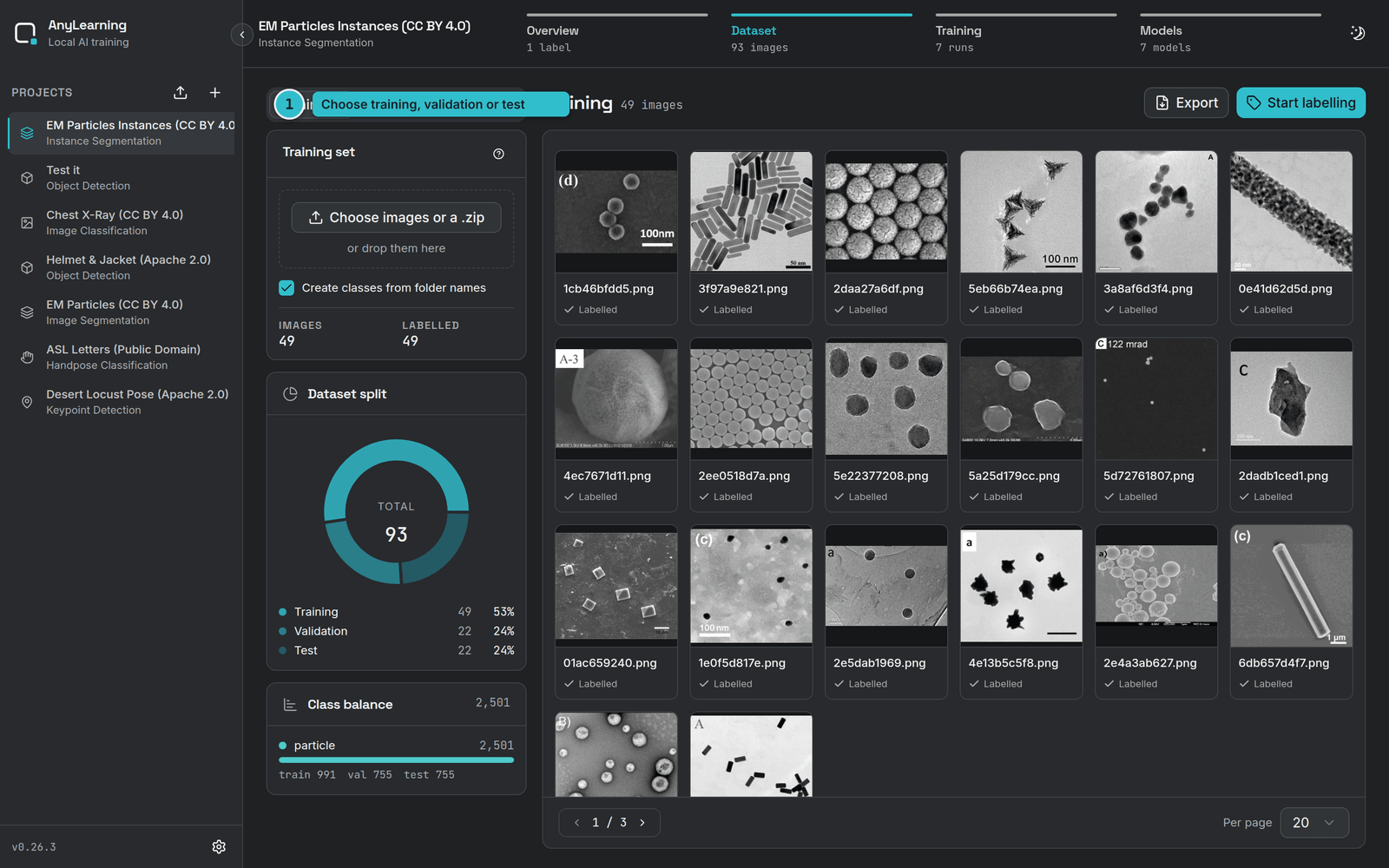Click the Test split legend row

click(x=396, y=650)
